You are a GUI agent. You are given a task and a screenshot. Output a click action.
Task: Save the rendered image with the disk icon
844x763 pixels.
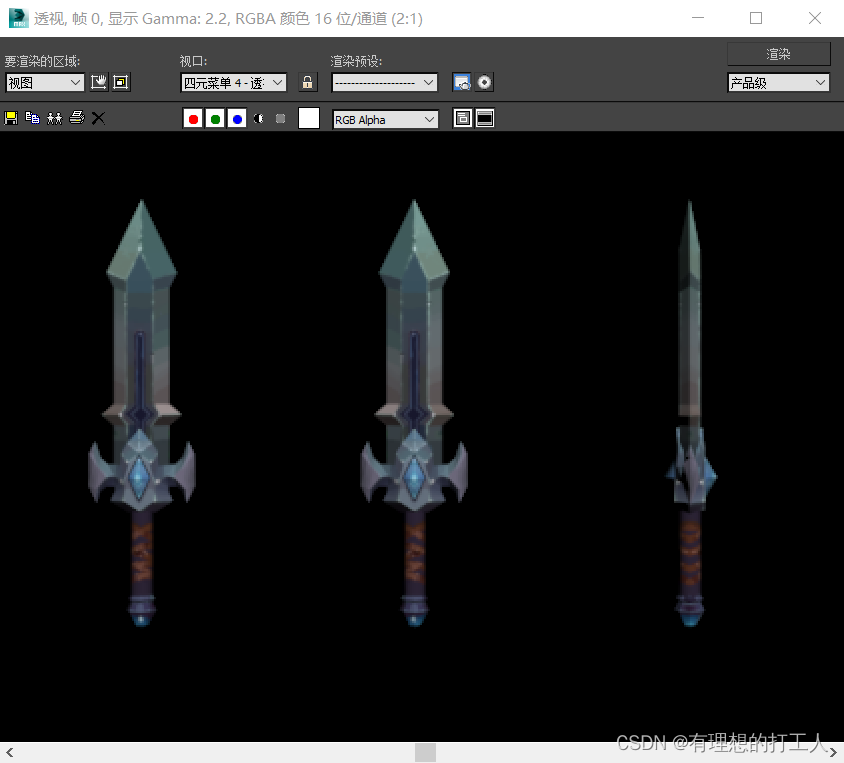coord(11,118)
